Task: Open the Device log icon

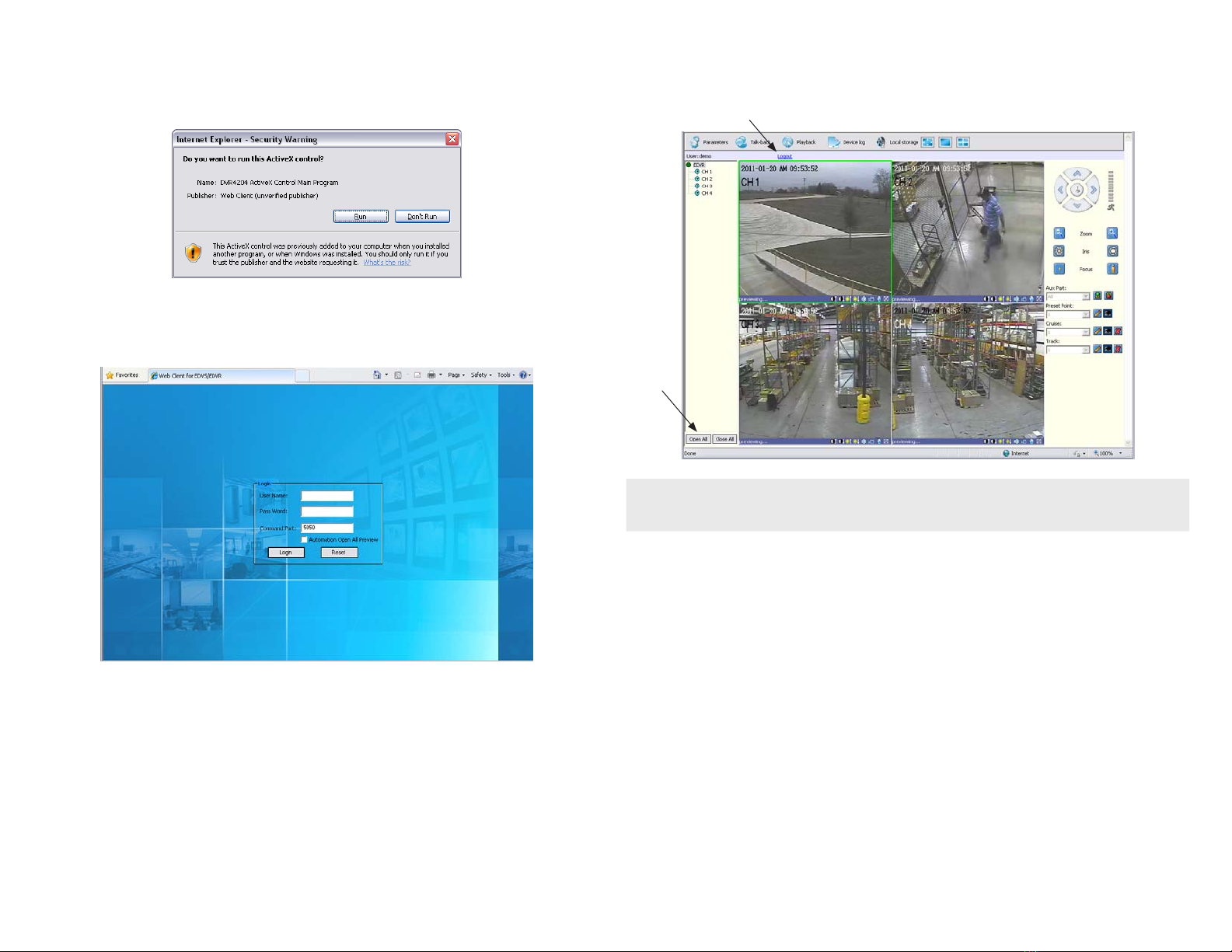Action: pyautogui.click(x=833, y=142)
